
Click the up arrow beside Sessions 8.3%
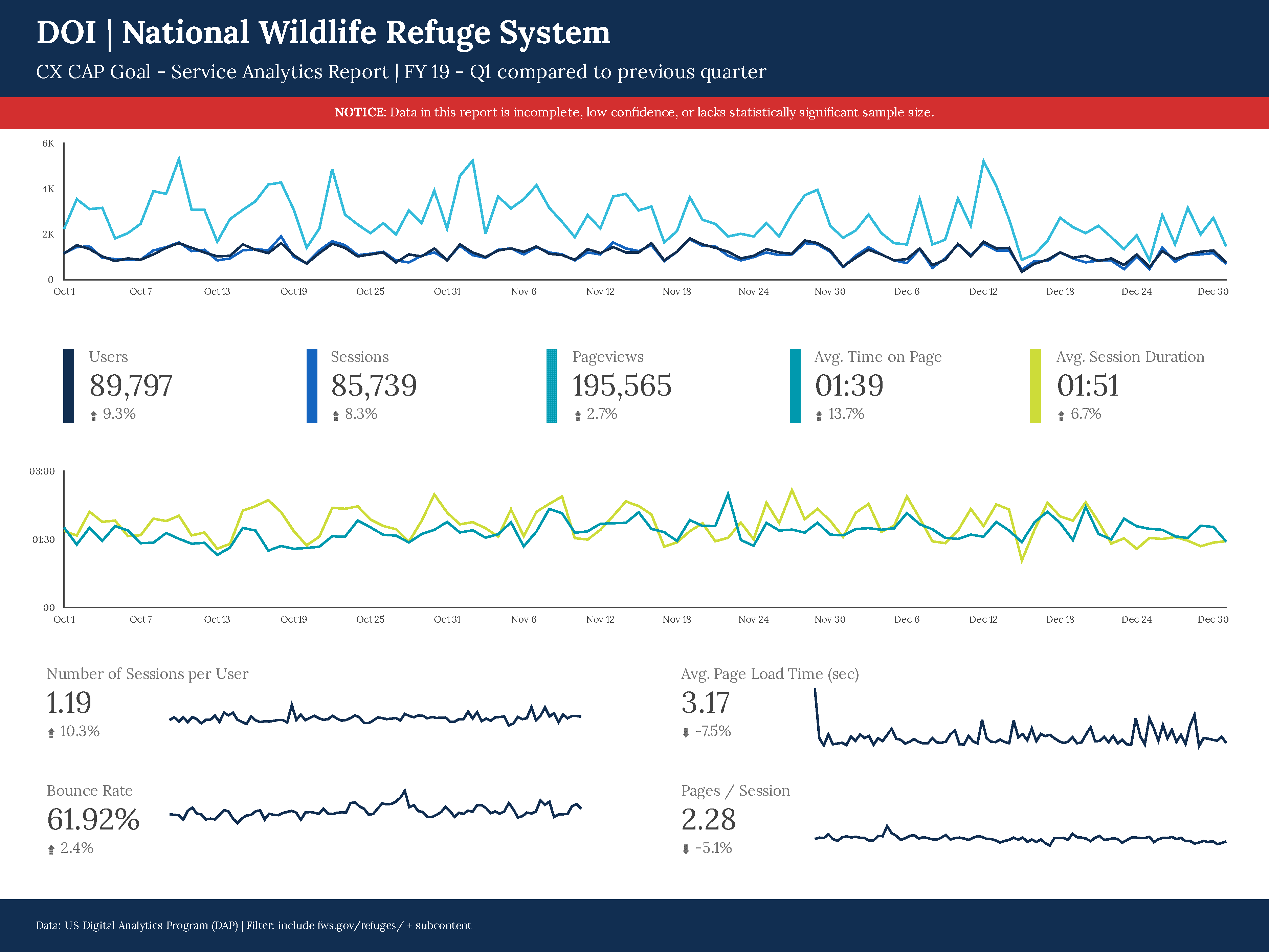click(336, 416)
